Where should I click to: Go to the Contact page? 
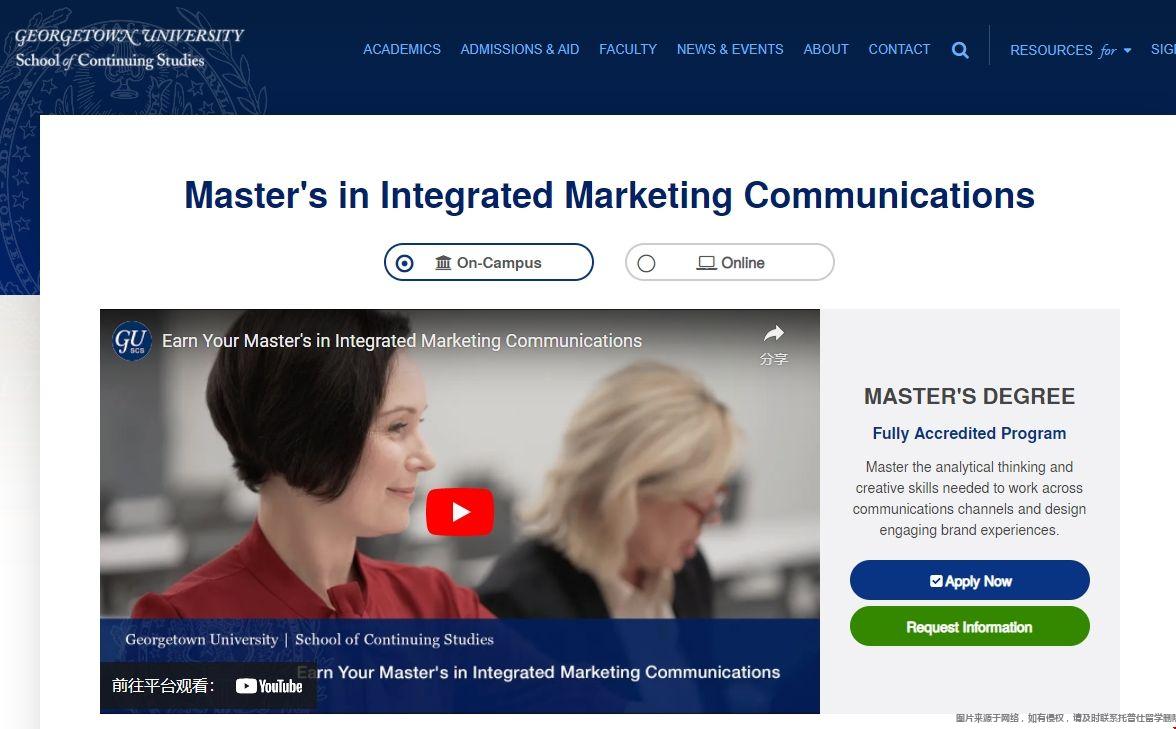pyautogui.click(x=899, y=50)
